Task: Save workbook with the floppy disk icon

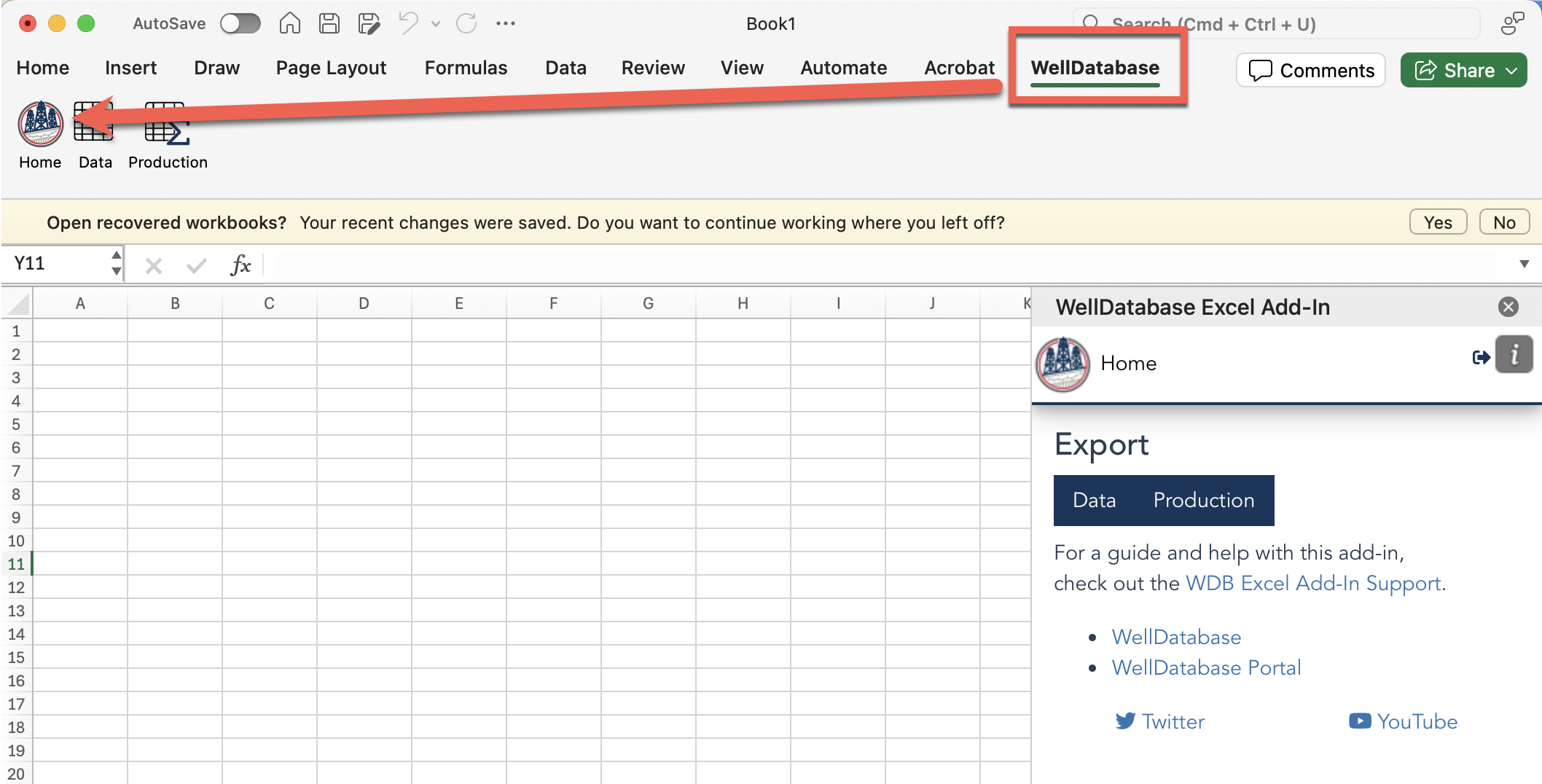Action: point(329,24)
